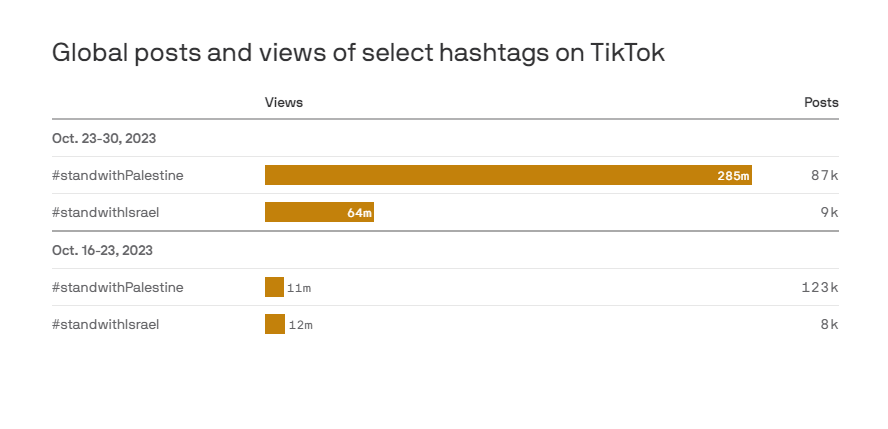Viewport: 888px width, 429px height.
Task: Click the small orange bar beside 11m
Action: pyautogui.click(x=274, y=288)
